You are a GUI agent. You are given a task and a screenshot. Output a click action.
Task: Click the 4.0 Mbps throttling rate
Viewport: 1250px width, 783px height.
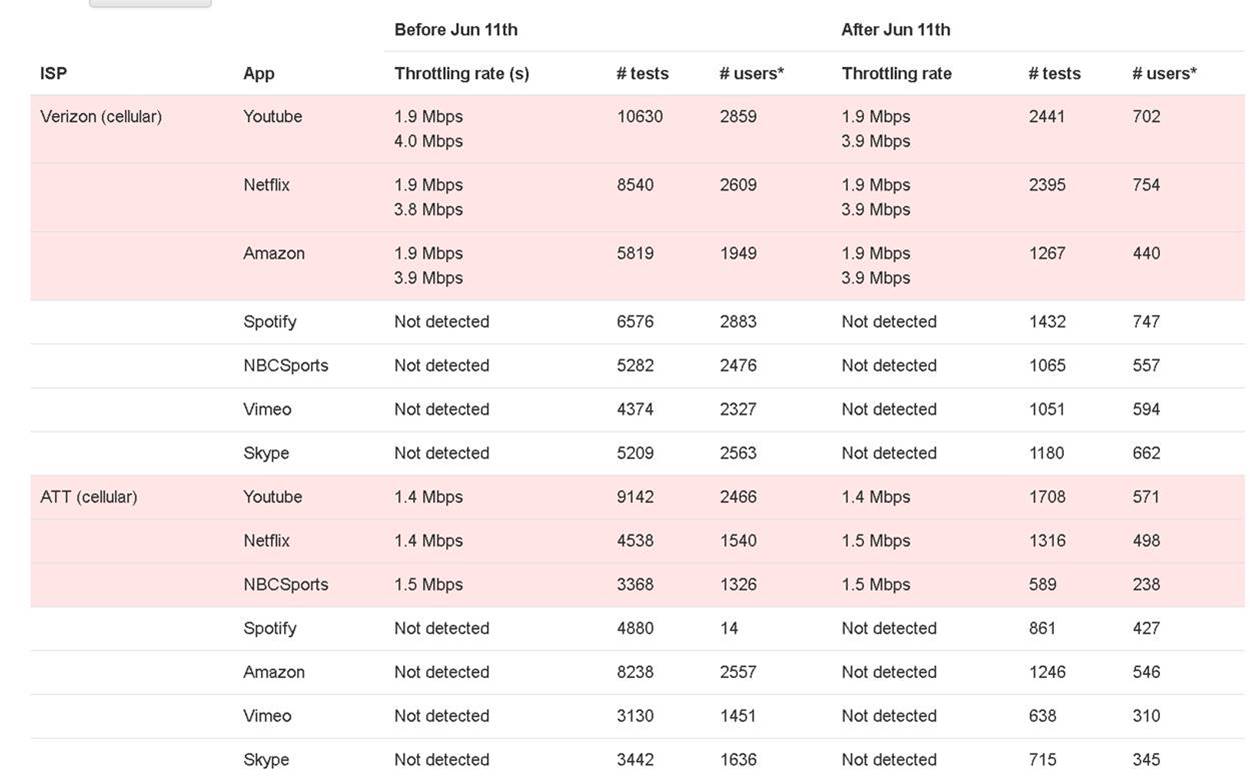428,142
